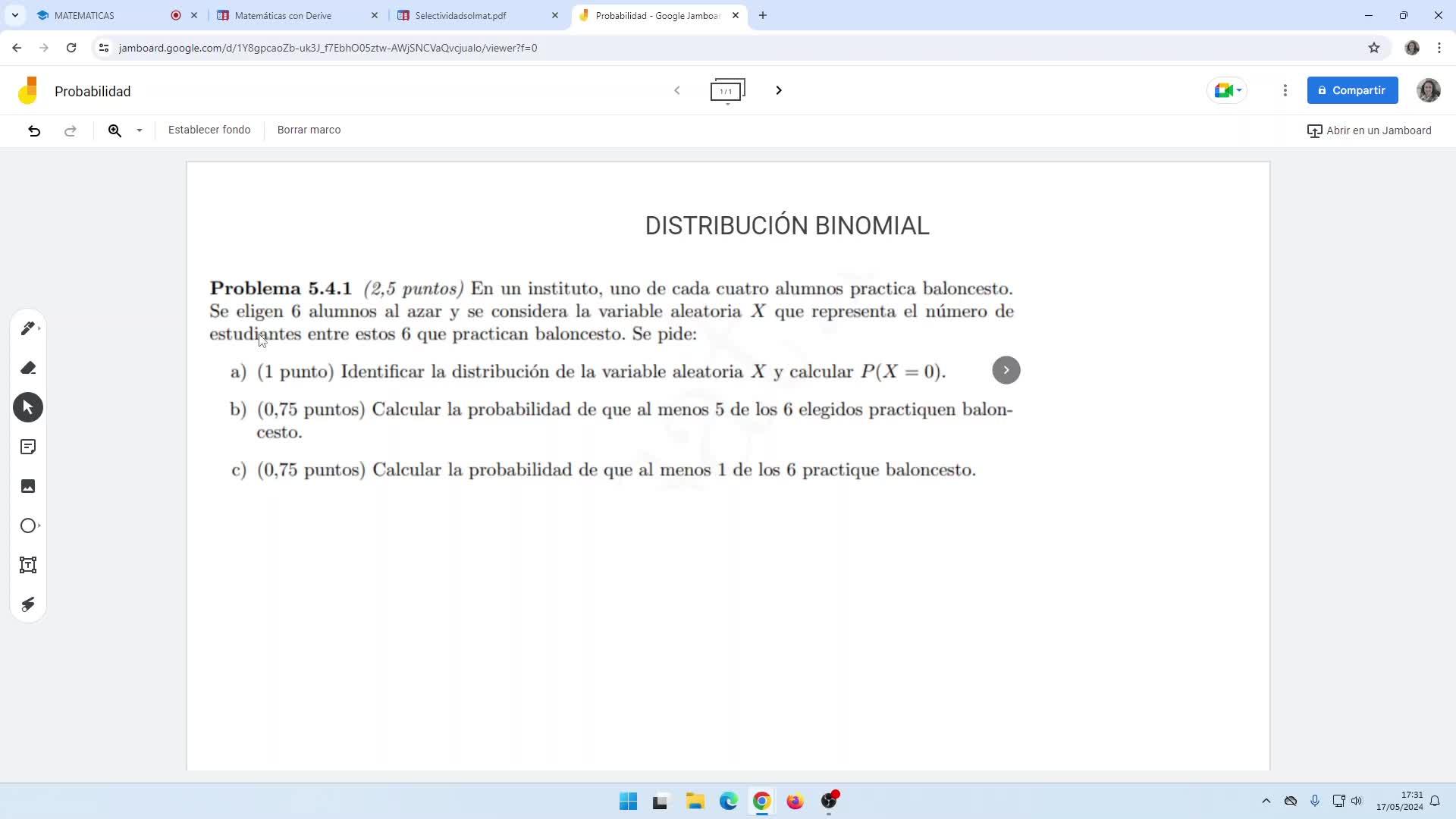Open more actions three-dot menu
1456x819 pixels.
[1285, 90]
